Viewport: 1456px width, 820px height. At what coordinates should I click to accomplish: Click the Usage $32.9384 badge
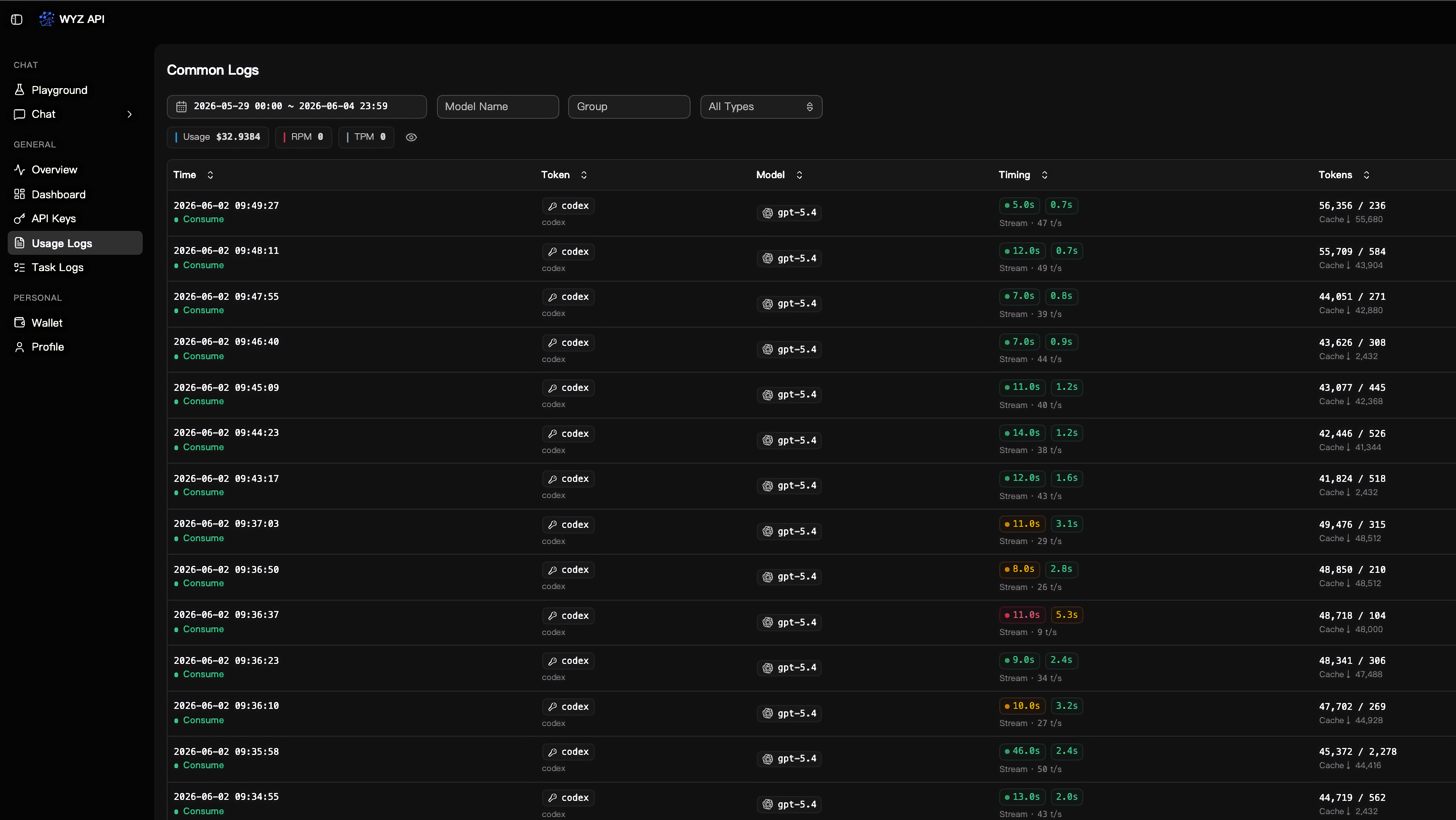click(218, 137)
